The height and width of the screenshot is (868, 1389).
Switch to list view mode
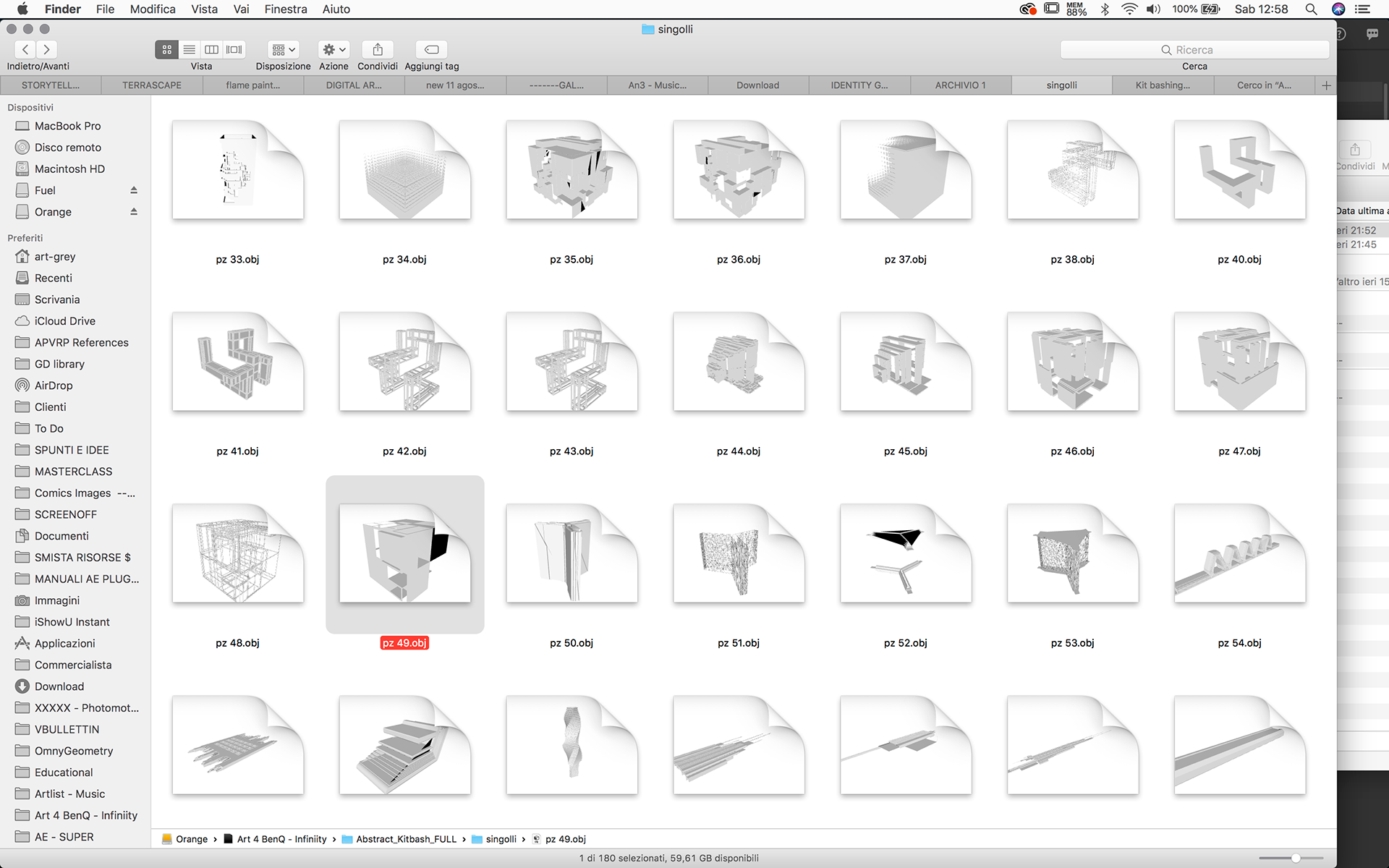[189, 49]
